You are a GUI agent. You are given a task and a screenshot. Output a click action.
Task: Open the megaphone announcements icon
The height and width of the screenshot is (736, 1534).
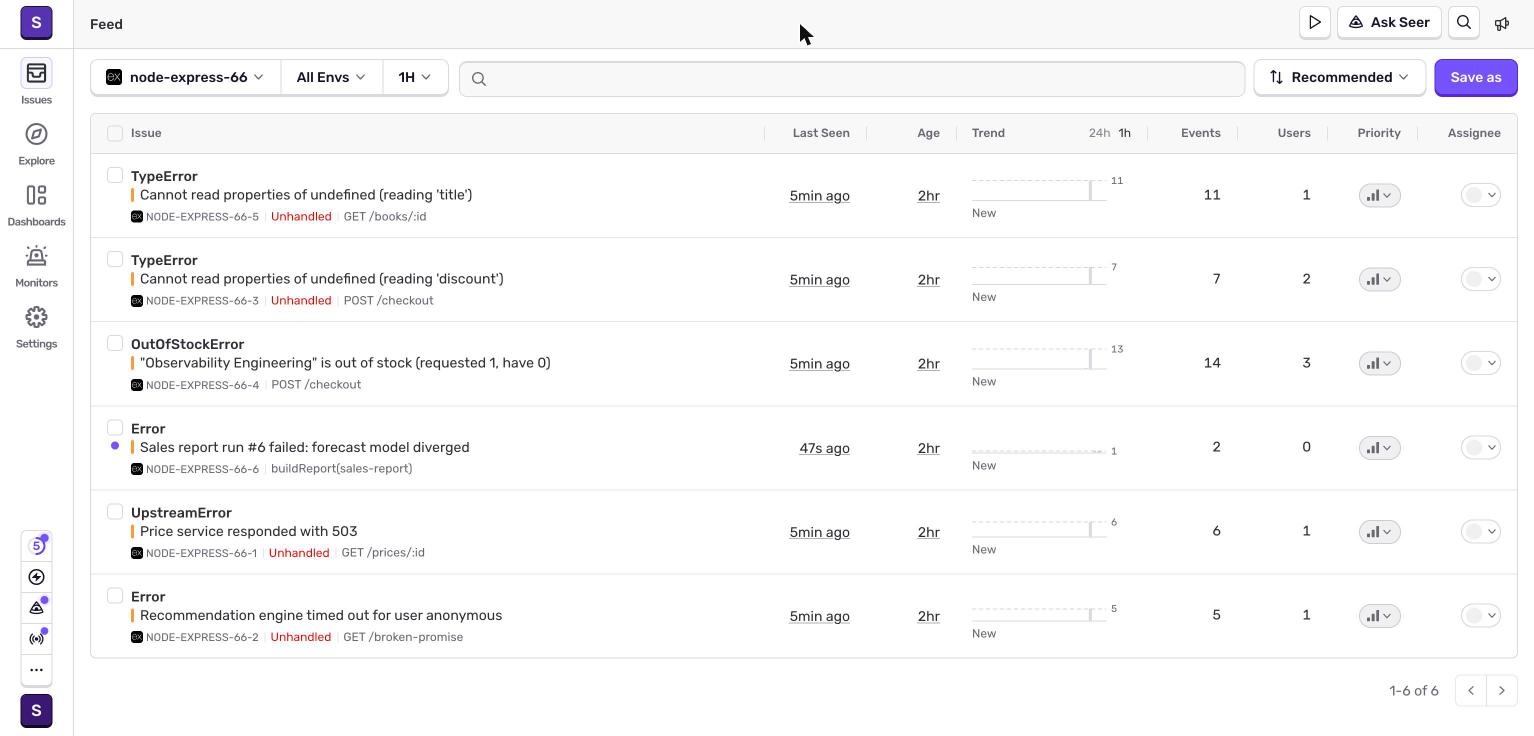[1502, 23]
